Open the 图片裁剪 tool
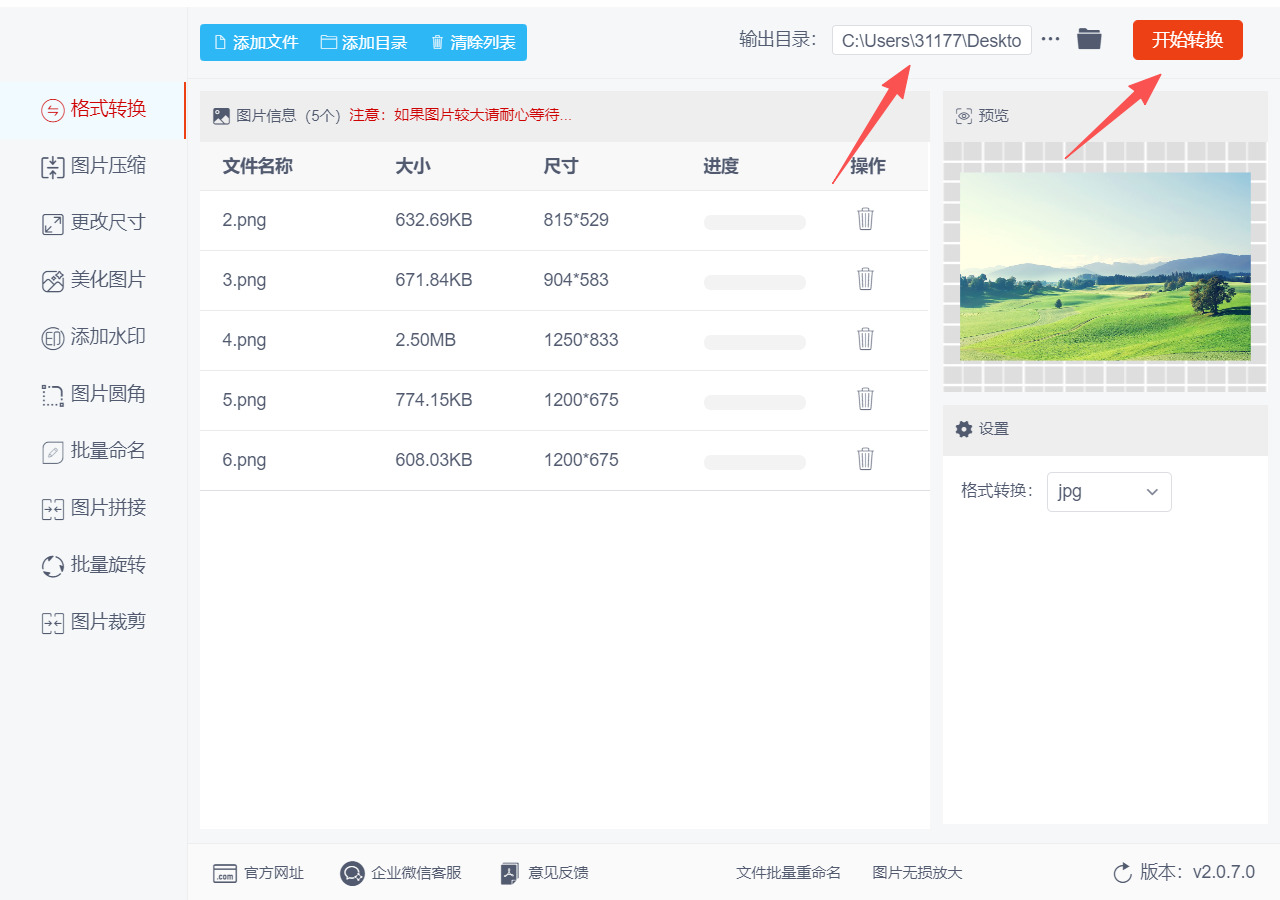The width and height of the screenshot is (1280, 900). (x=93, y=622)
